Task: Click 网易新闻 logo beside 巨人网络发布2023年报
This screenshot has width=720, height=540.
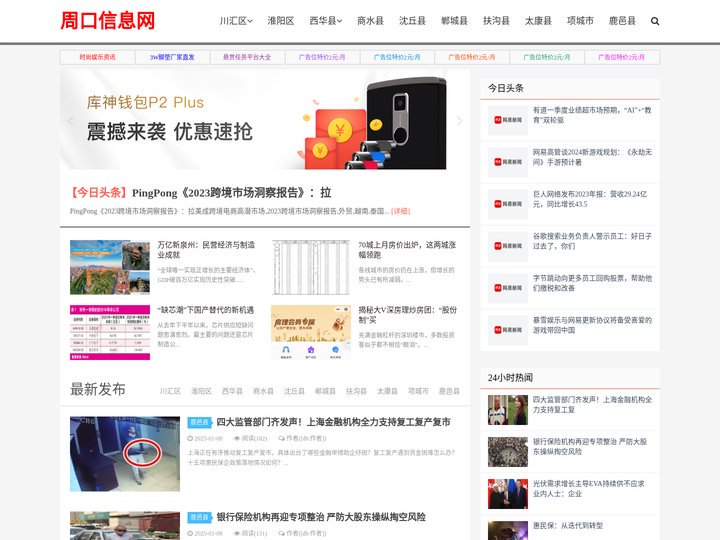Action: 508,204
